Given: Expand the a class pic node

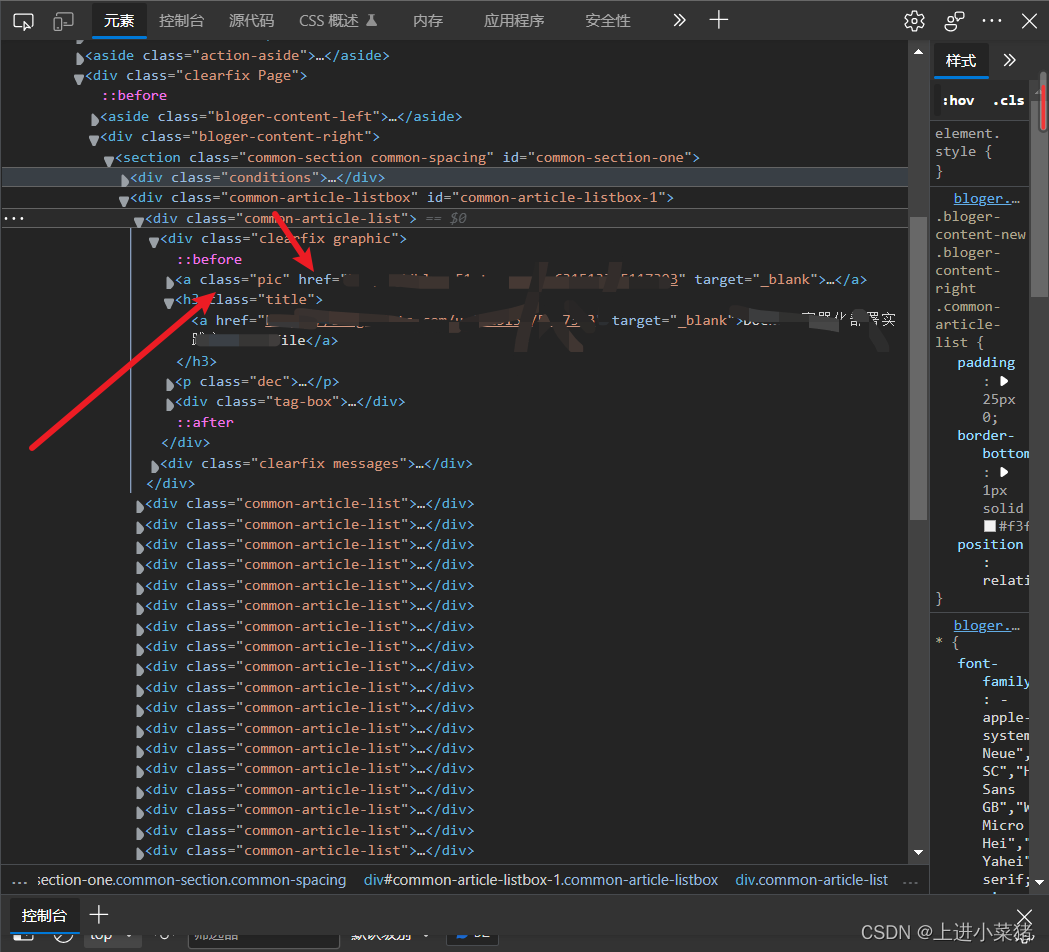Looking at the screenshot, I should point(170,282).
